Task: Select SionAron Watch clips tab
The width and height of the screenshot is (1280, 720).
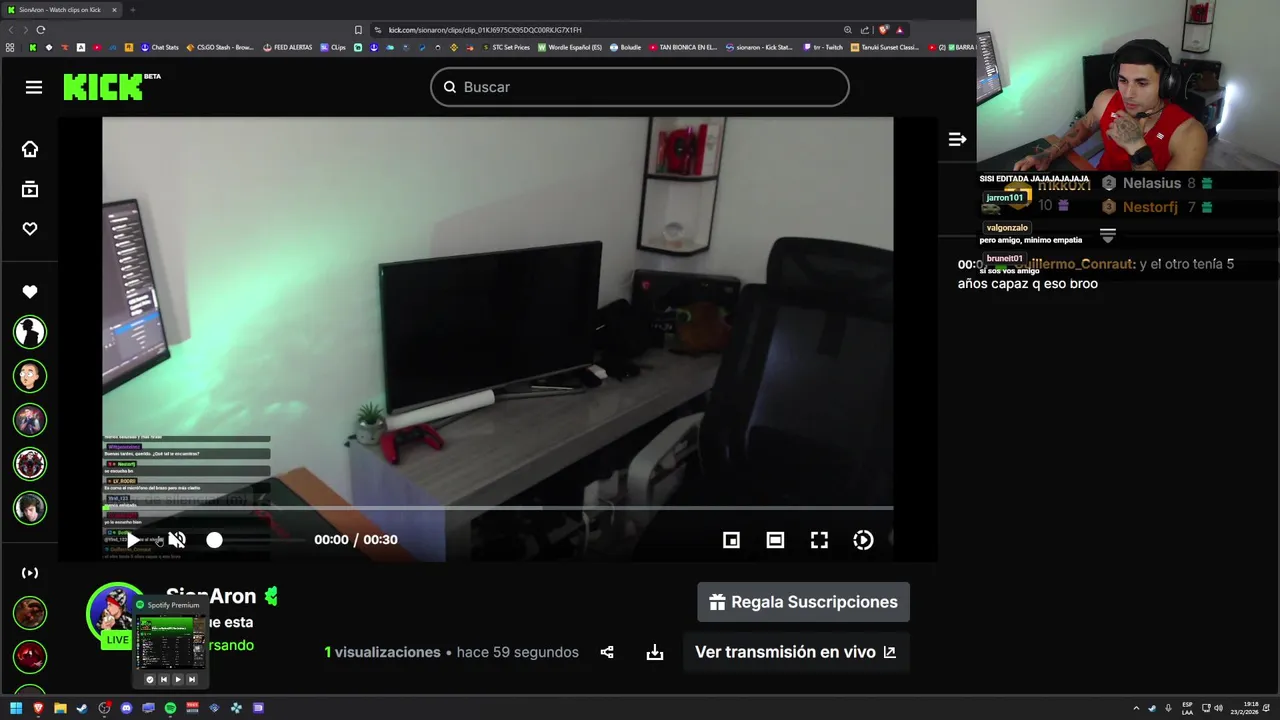Action: 62,10
